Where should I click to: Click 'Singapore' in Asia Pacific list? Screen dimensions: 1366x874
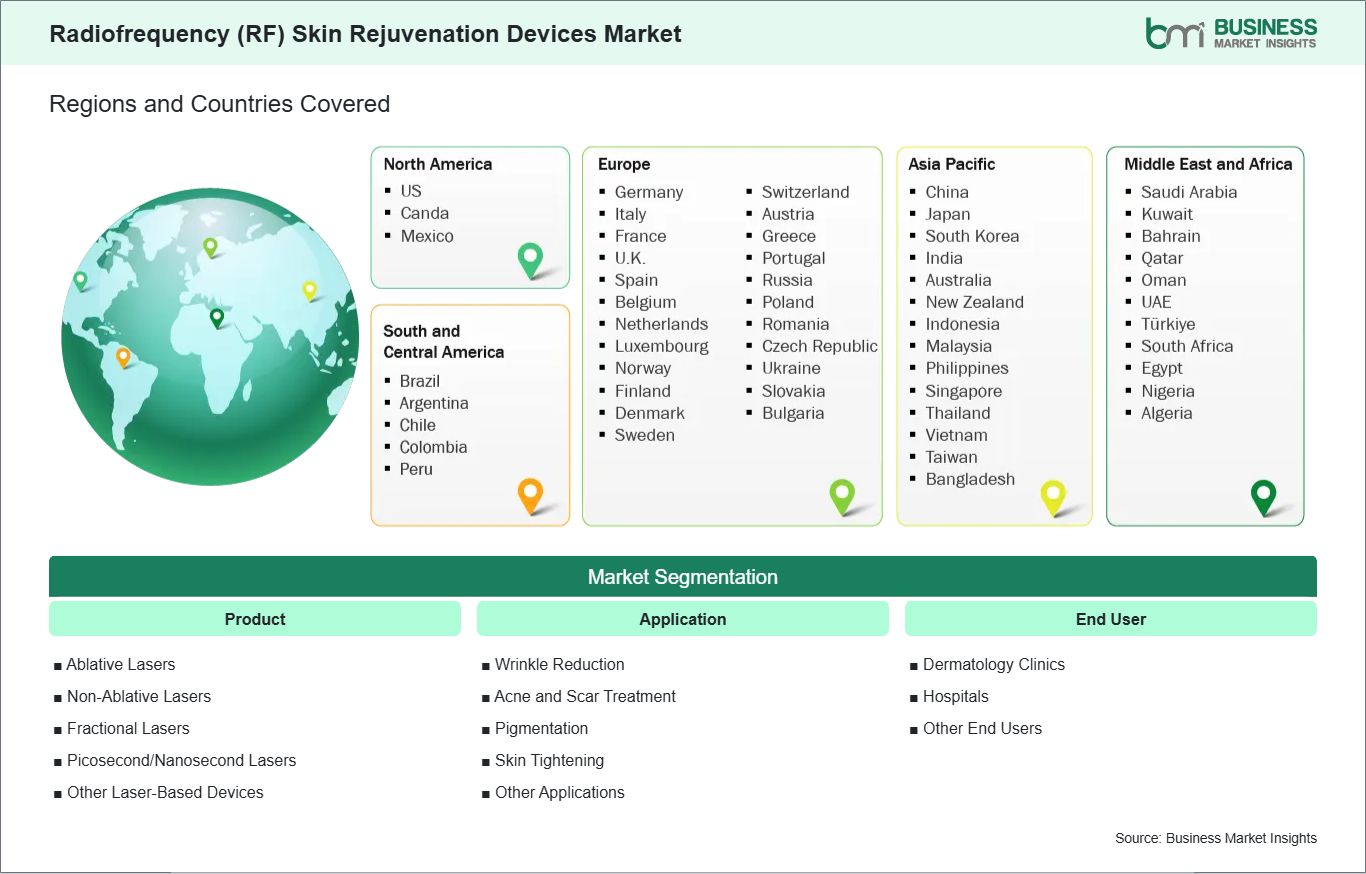(x=963, y=391)
